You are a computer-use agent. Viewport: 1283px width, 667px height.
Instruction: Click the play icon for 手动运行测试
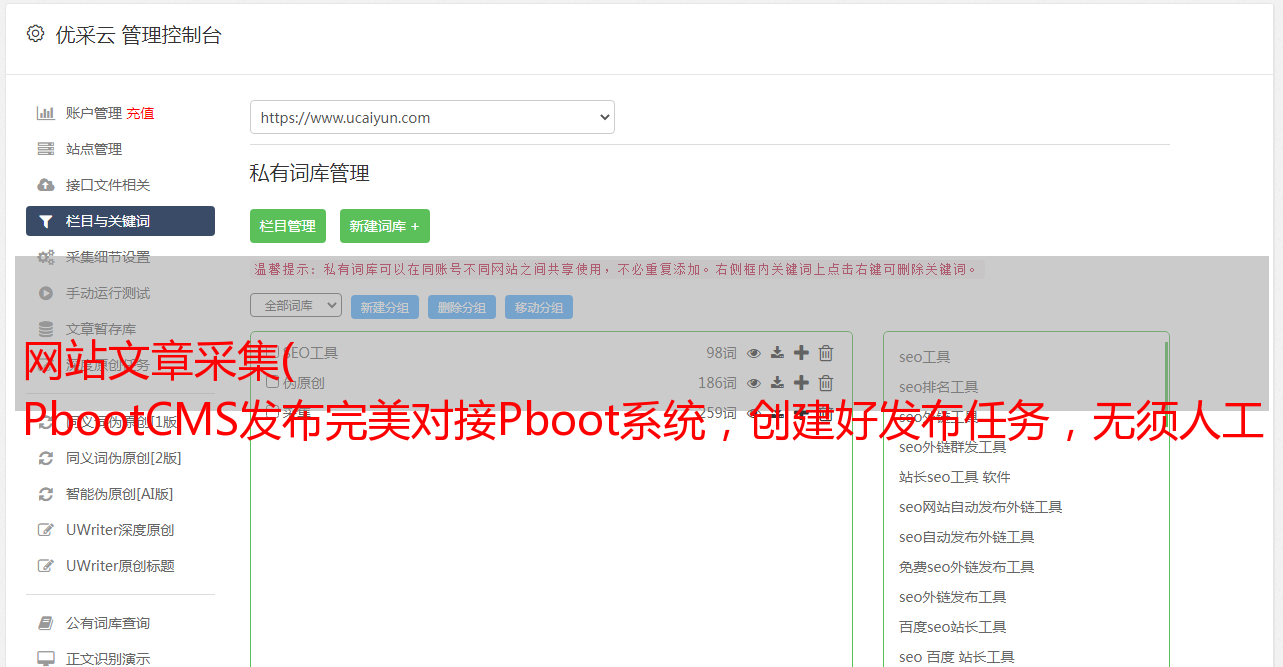tap(46, 293)
